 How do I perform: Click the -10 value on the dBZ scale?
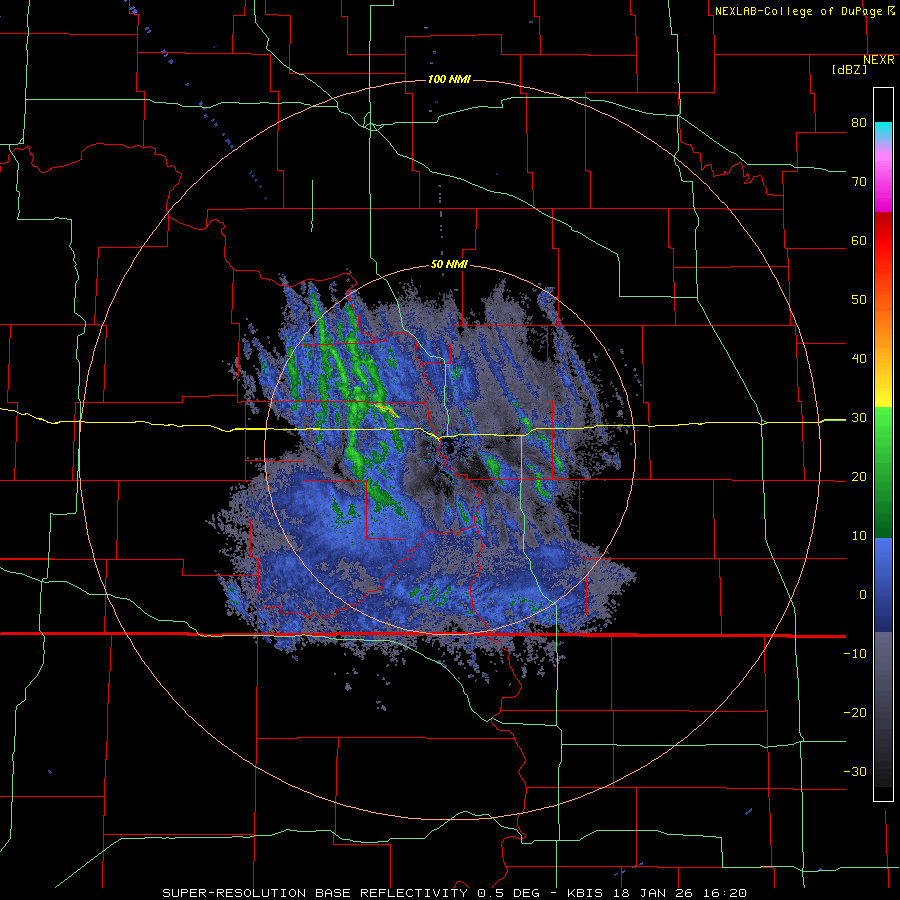[855, 654]
